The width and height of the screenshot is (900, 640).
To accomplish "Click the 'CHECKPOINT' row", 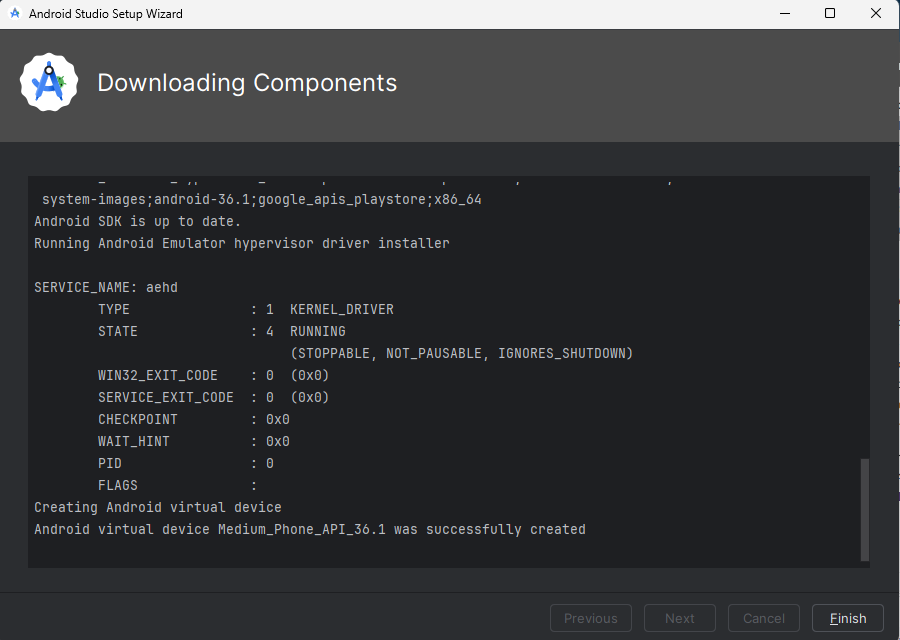I will pos(193,420).
